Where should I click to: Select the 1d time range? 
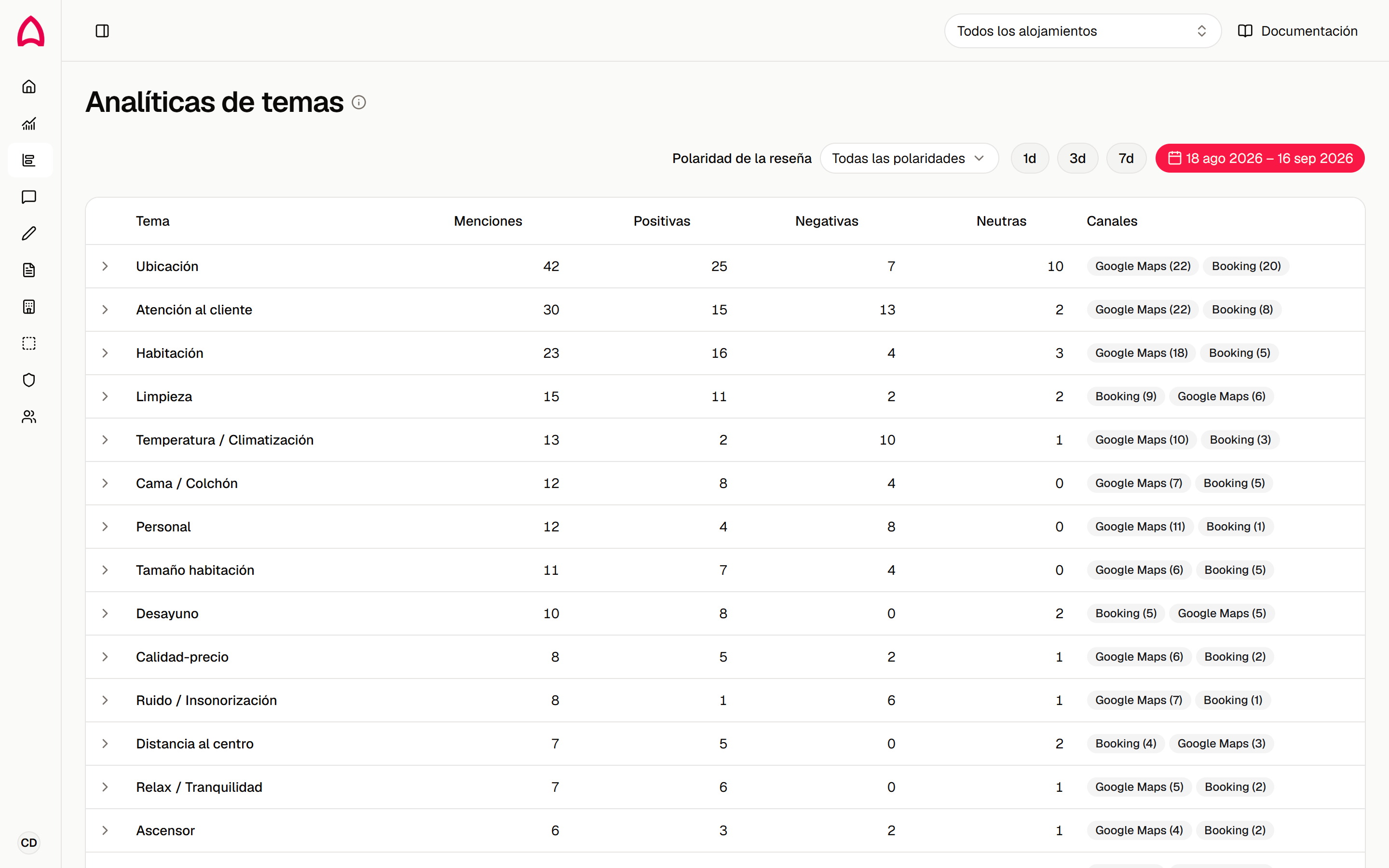tap(1030, 159)
